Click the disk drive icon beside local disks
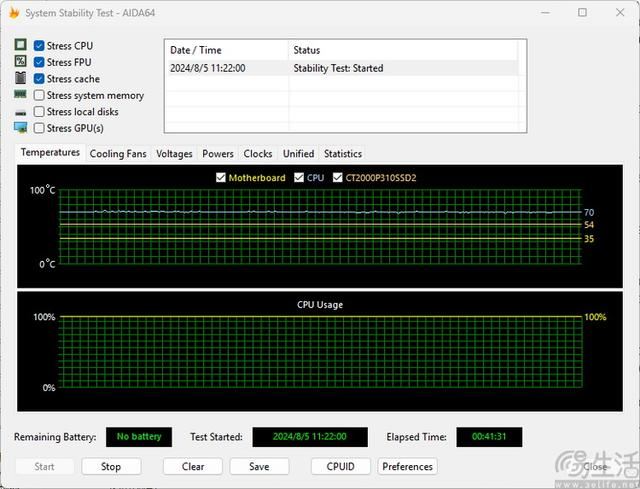This screenshot has height=489, width=640. 20,112
